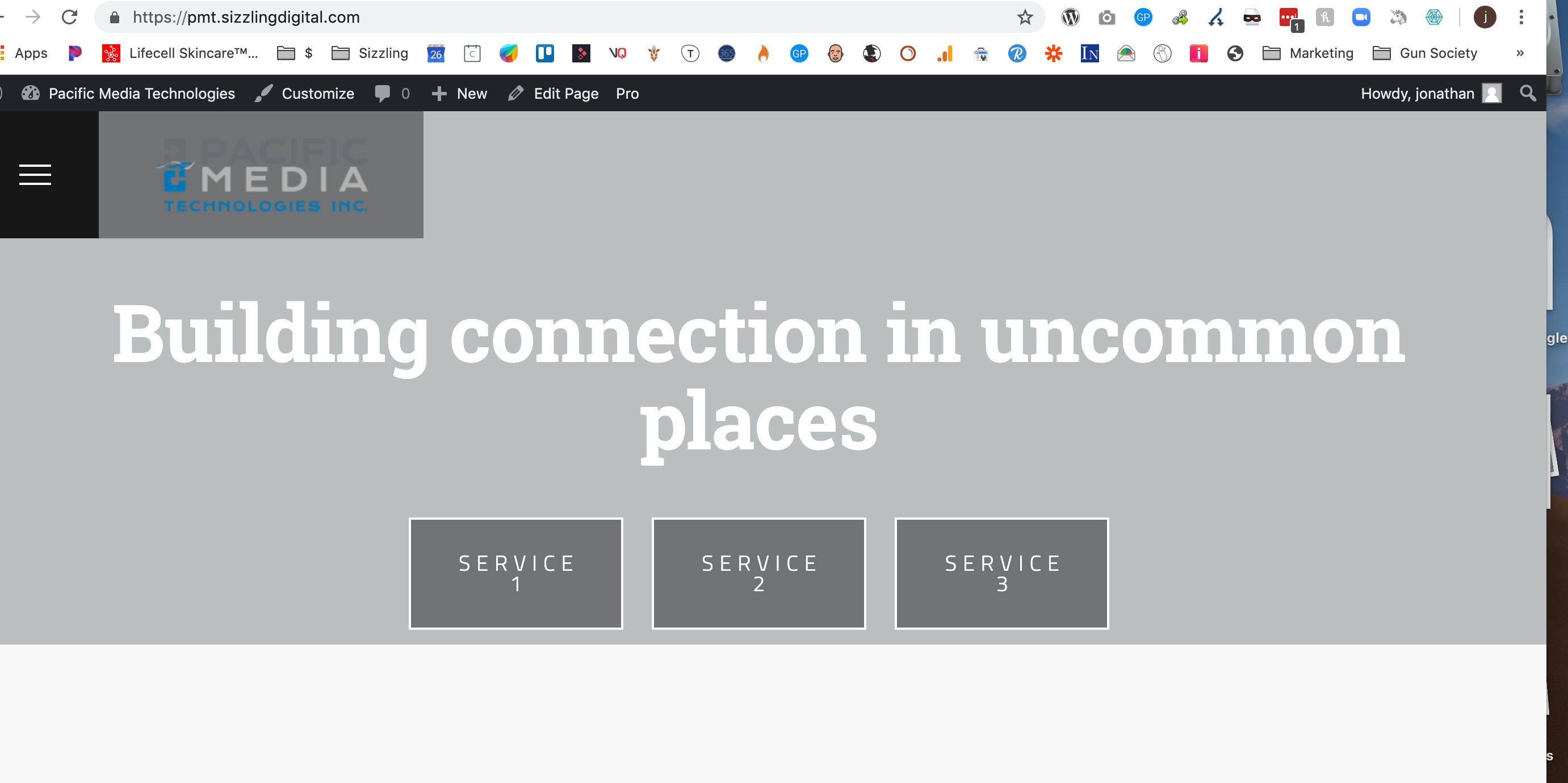Reload the page with refresh icon
This screenshot has width=1568, height=783.
click(69, 17)
